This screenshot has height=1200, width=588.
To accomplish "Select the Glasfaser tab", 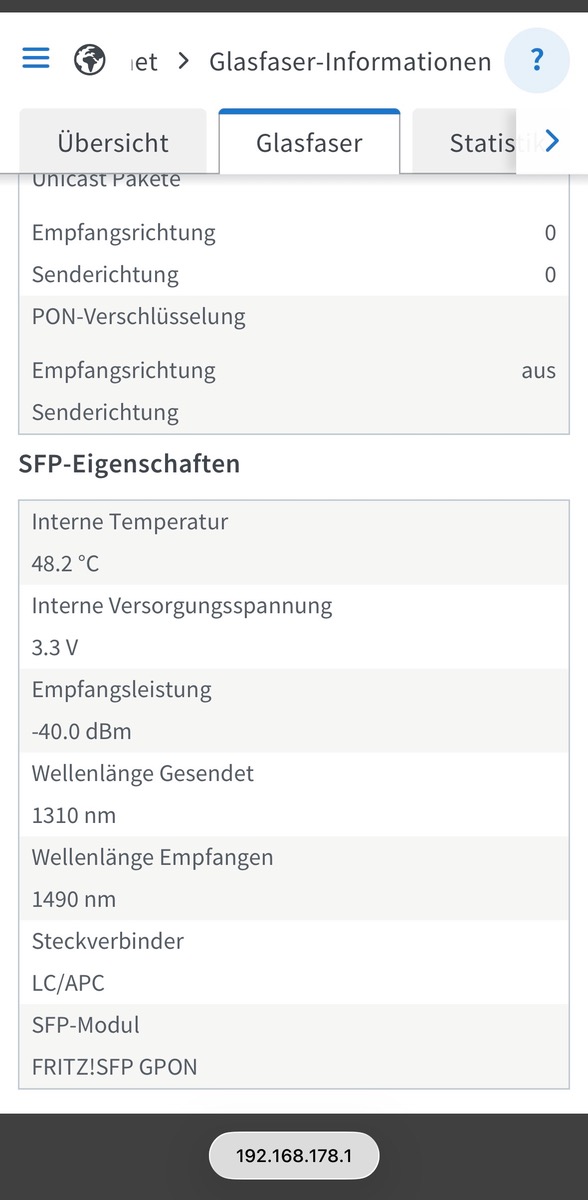I will pos(309,142).
